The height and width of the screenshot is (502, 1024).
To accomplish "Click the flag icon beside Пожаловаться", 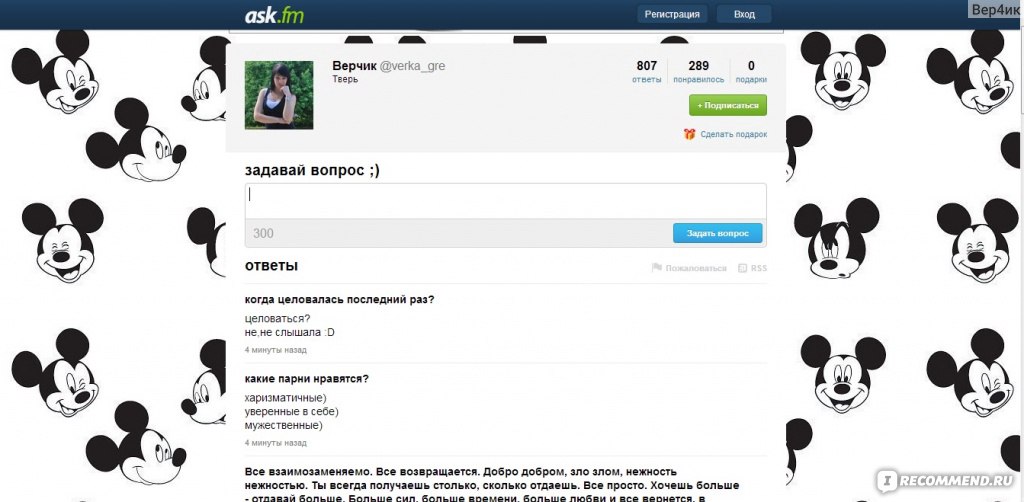I will pyautogui.click(x=657, y=268).
